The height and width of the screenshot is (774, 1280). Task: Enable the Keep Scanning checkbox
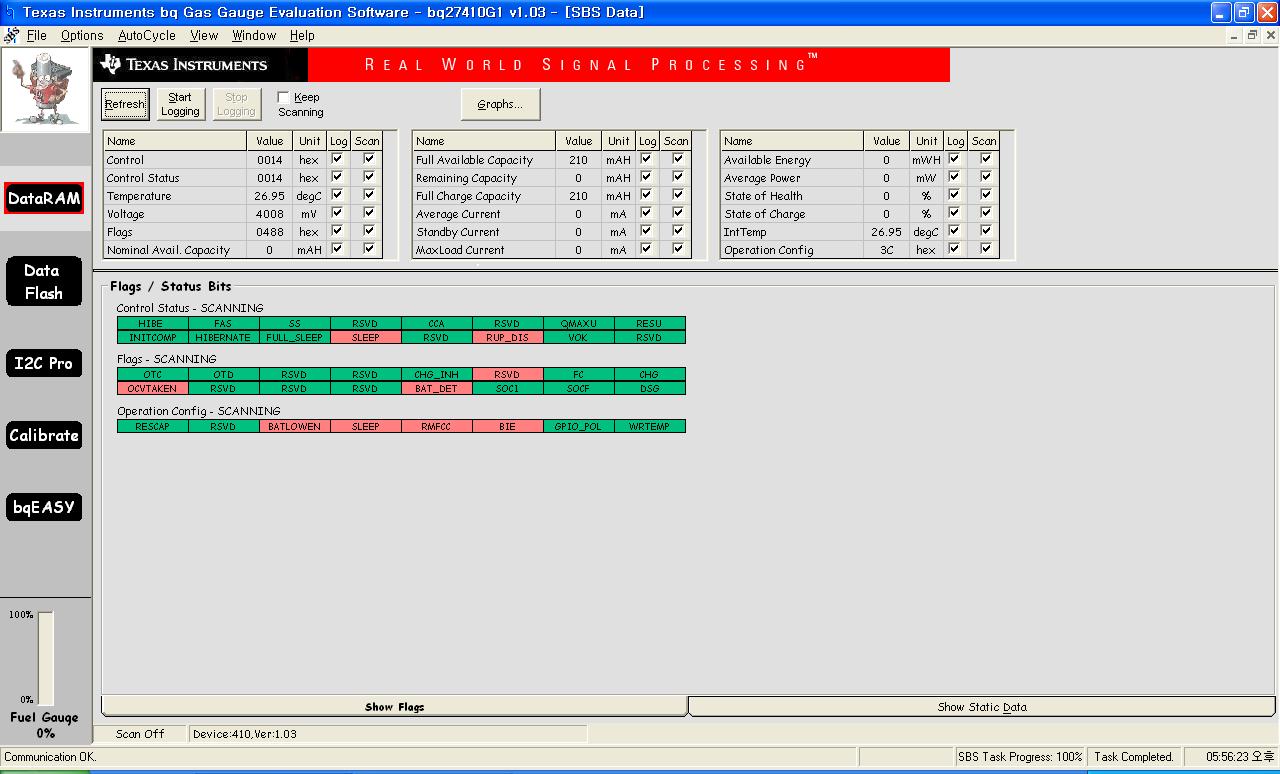(283, 97)
